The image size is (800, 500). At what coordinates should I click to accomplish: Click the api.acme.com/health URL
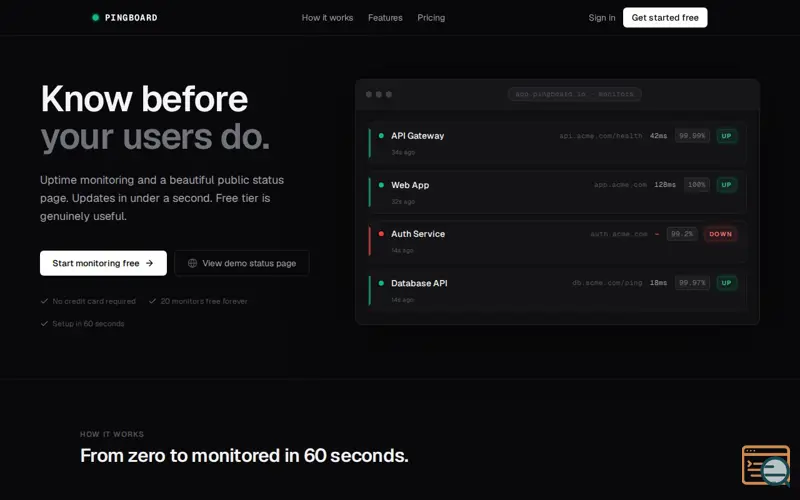(601, 136)
